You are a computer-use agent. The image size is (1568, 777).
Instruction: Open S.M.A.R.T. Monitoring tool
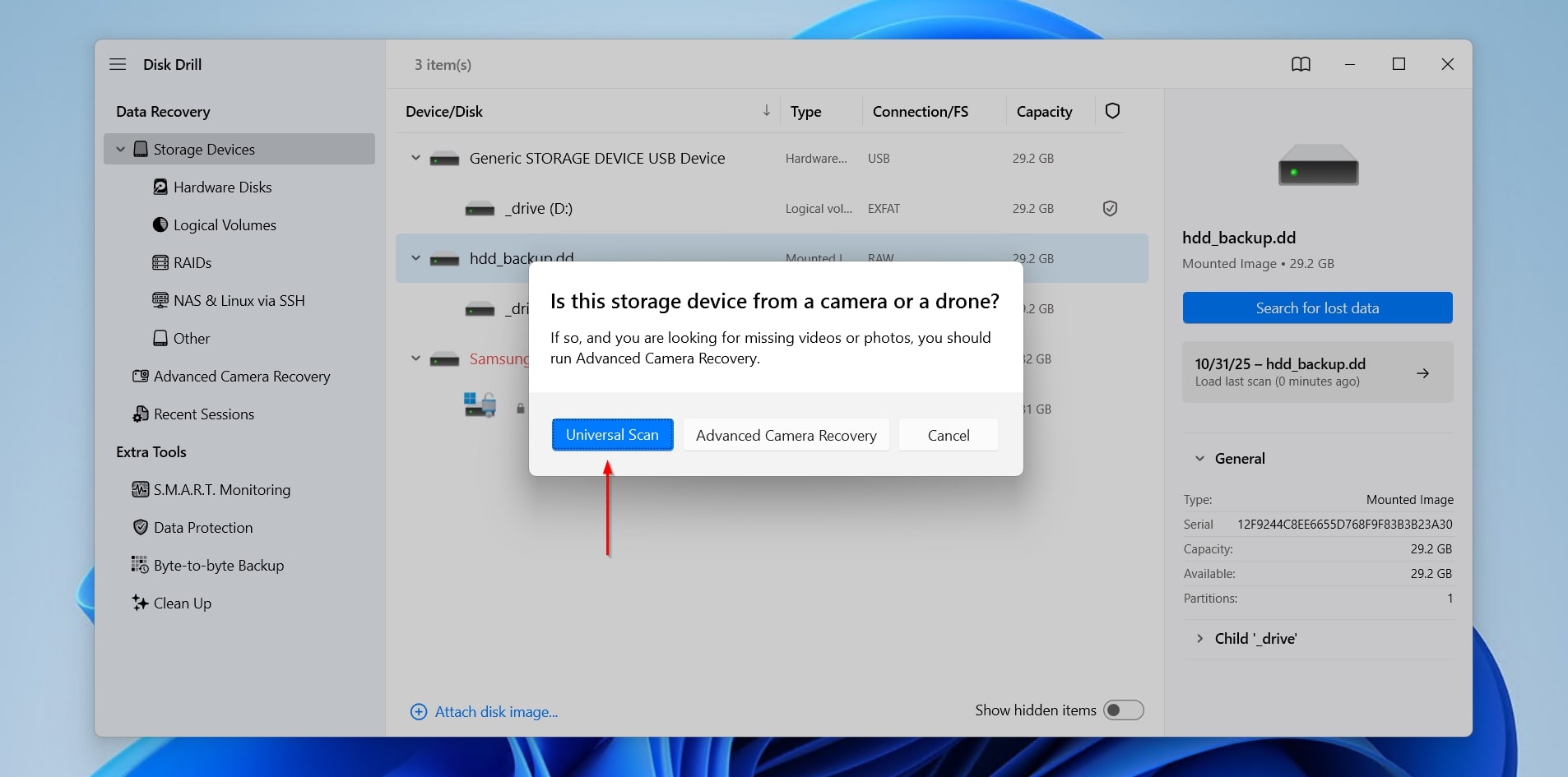click(x=221, y=490)
